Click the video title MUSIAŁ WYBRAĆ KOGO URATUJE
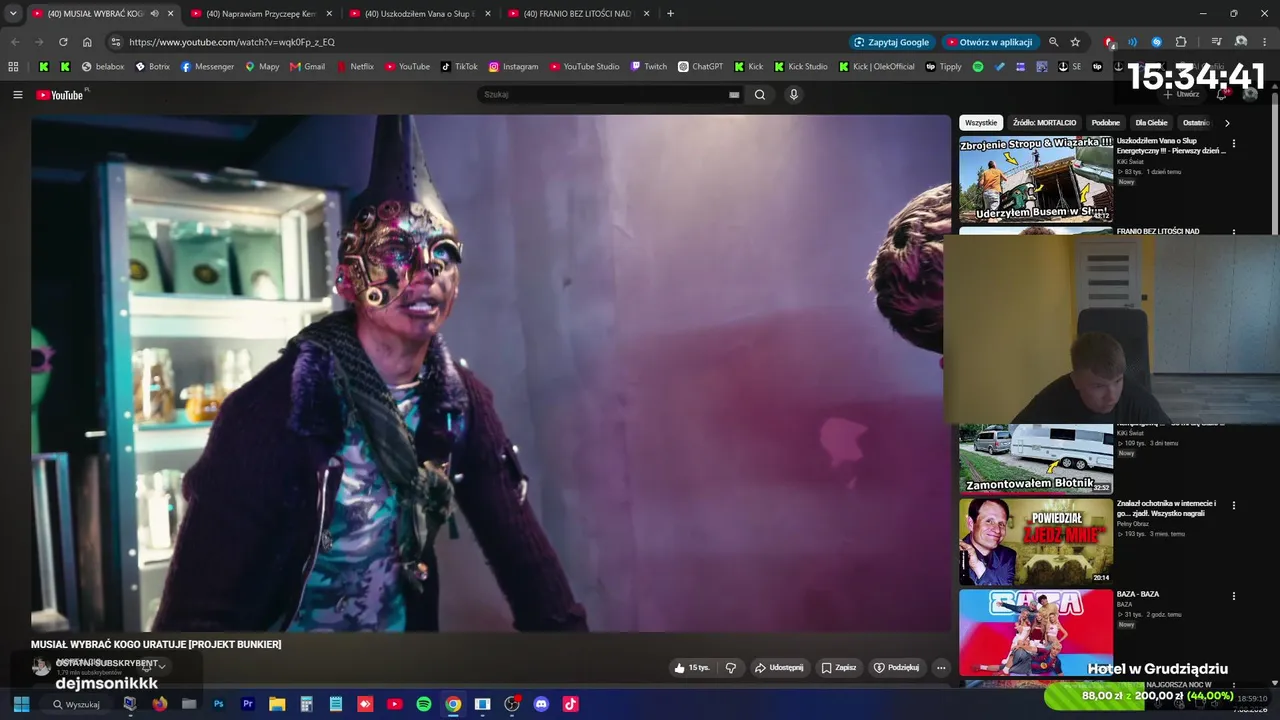Screen dimensions: 1280x720 (x=156, y=645)
